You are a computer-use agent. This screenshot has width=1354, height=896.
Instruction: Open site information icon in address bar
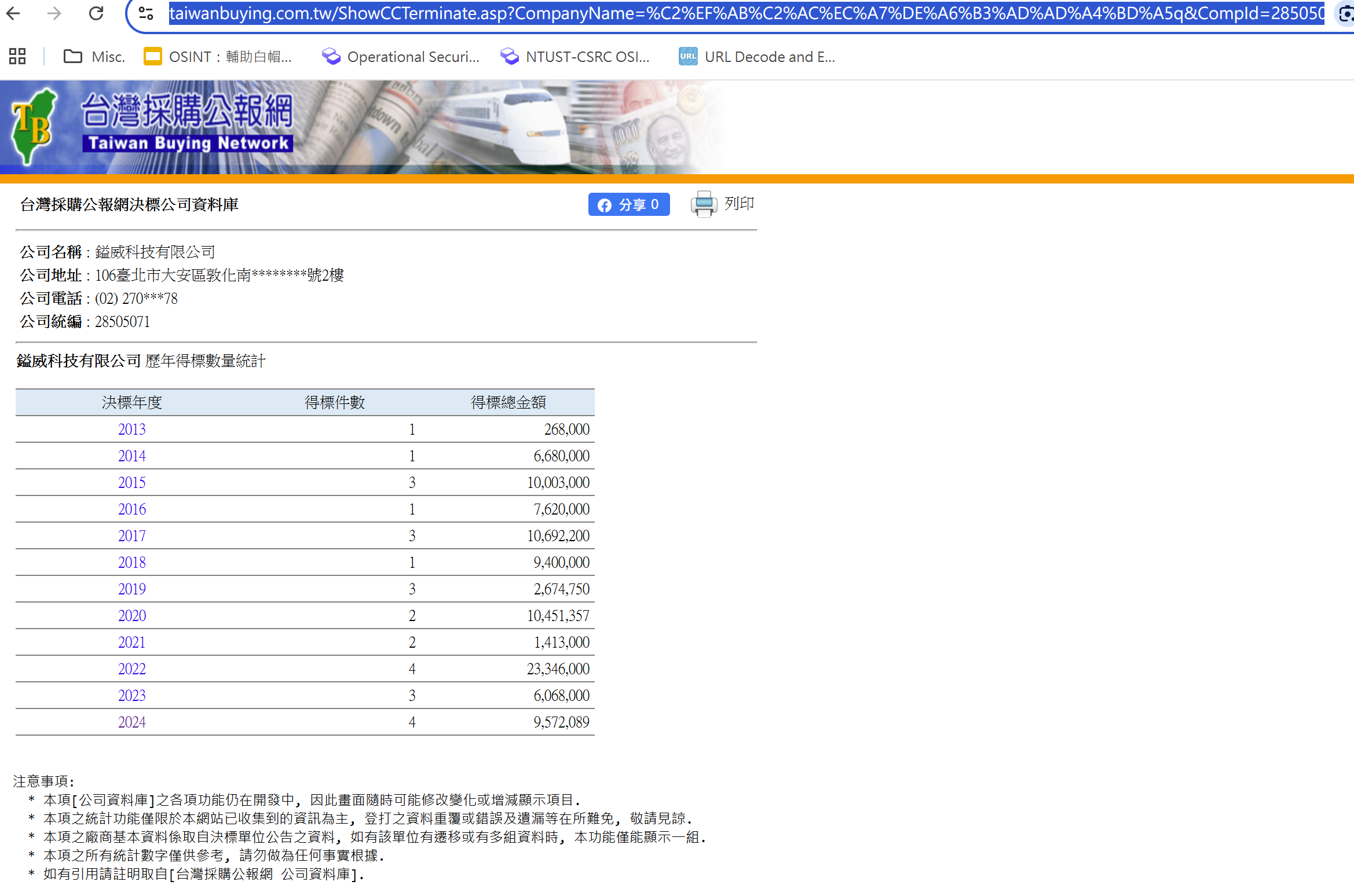146,13
